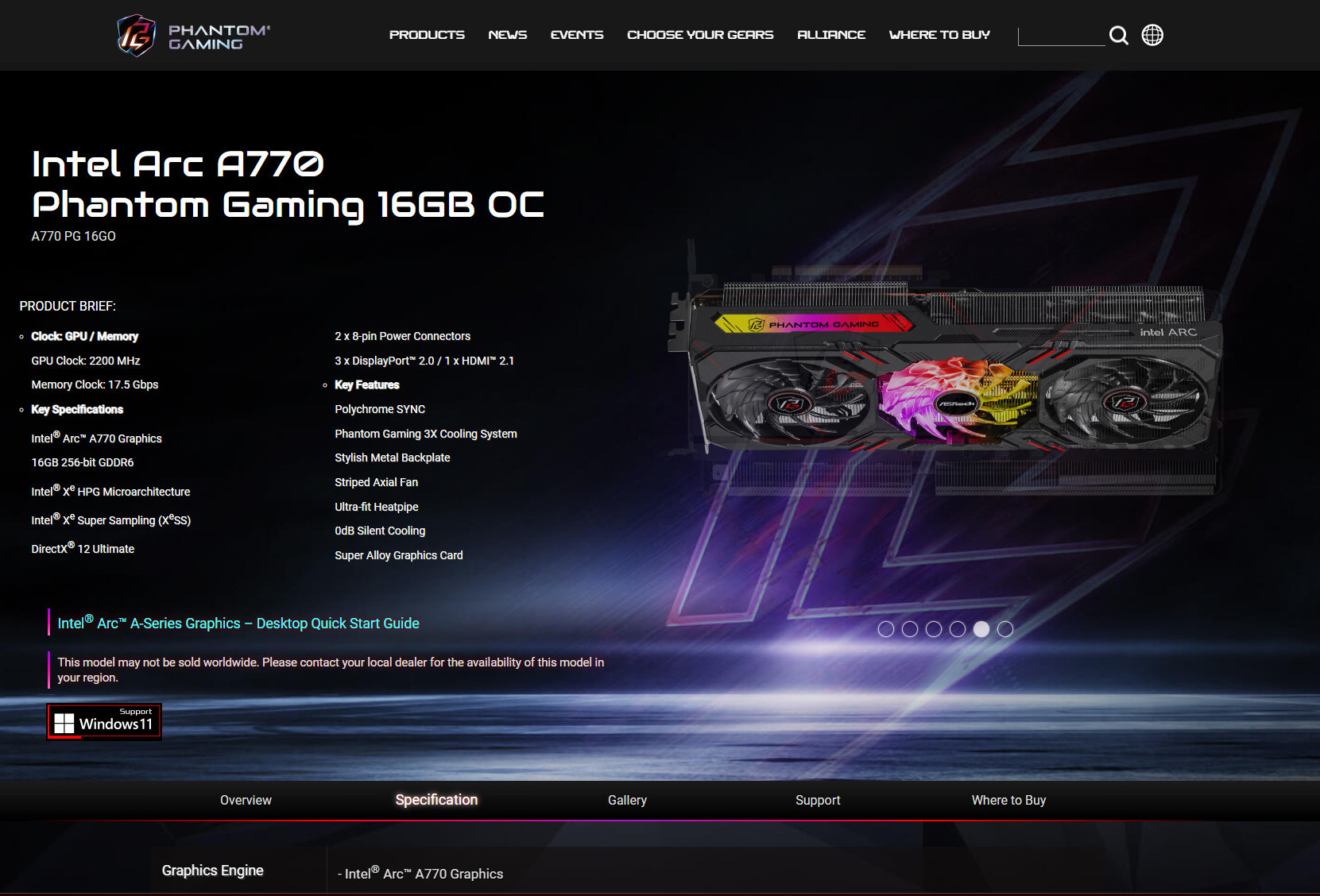Screen dimensions: 1320x896
Task: Click Super Alloy Graphics Card text
Action: (x=399, y=555)
